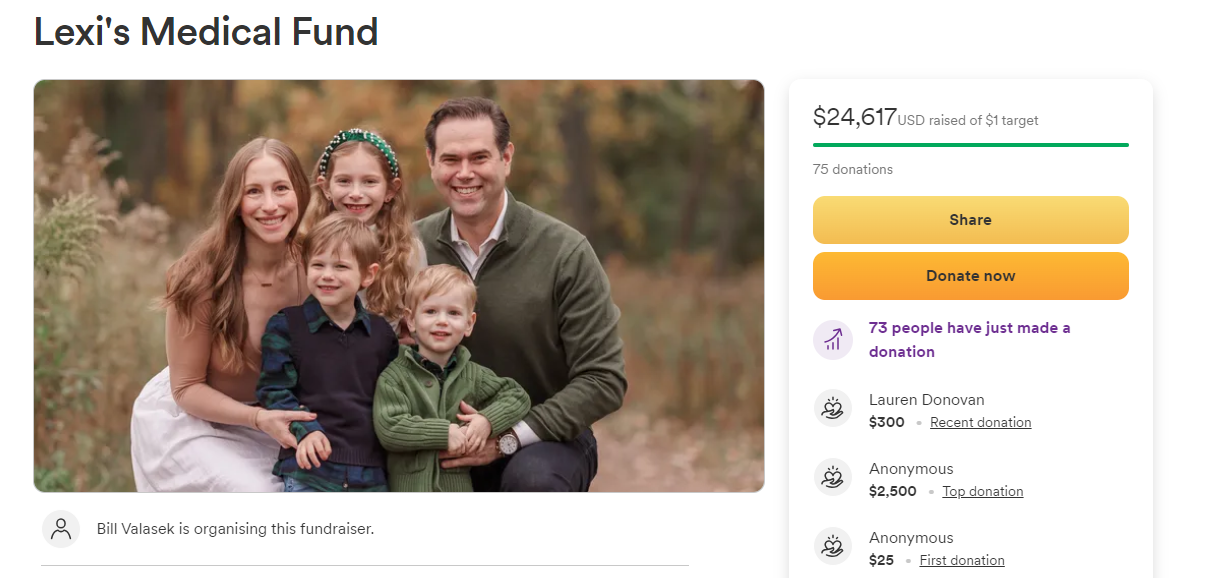Open the Top donation link
1206x578 pixels.
(982, 492)
